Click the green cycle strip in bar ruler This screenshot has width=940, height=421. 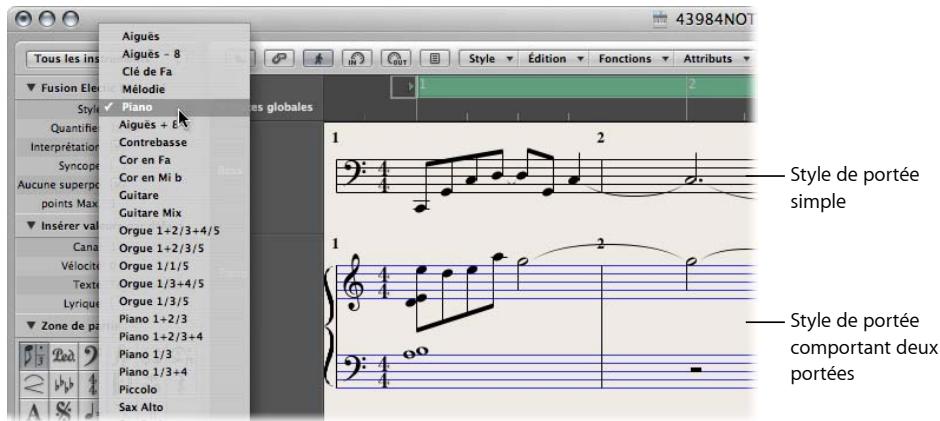tap(586, 86)
